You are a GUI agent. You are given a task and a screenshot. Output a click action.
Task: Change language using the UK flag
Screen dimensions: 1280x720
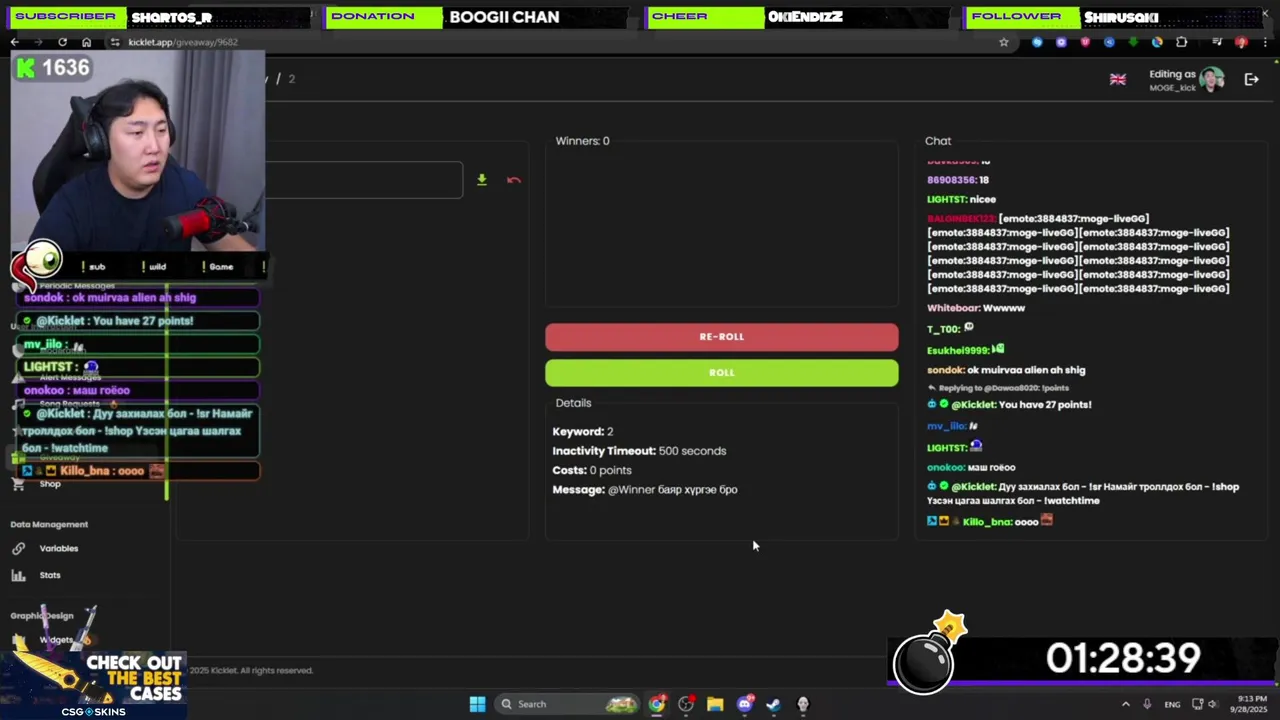[x=1118, y=79]
